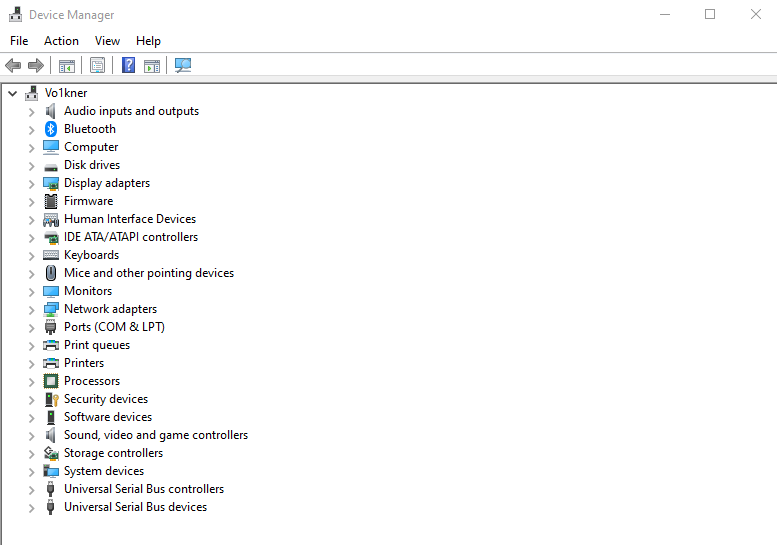Click the Keyboards icon
The image size is (777, 545).
click(x=51, y=255)
